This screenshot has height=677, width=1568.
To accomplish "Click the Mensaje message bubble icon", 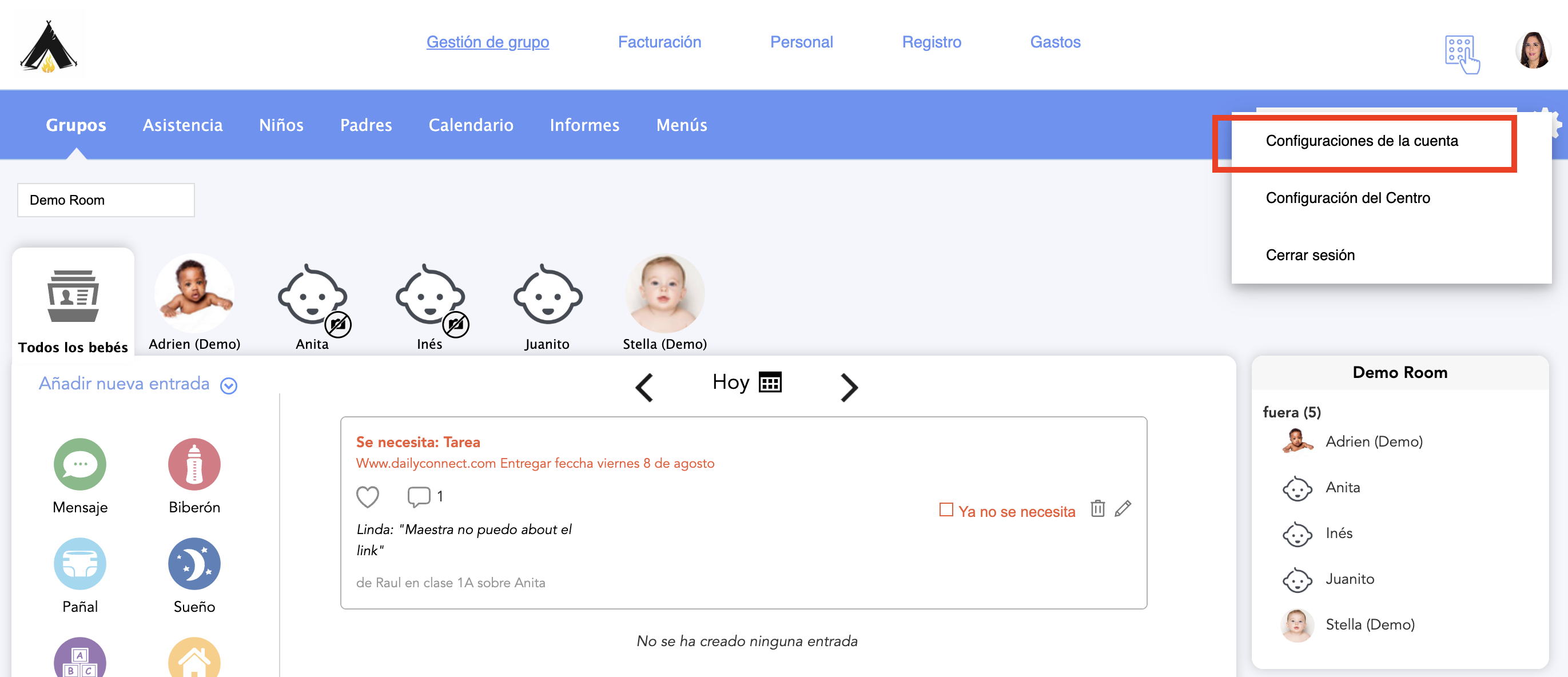I will 79,464.
